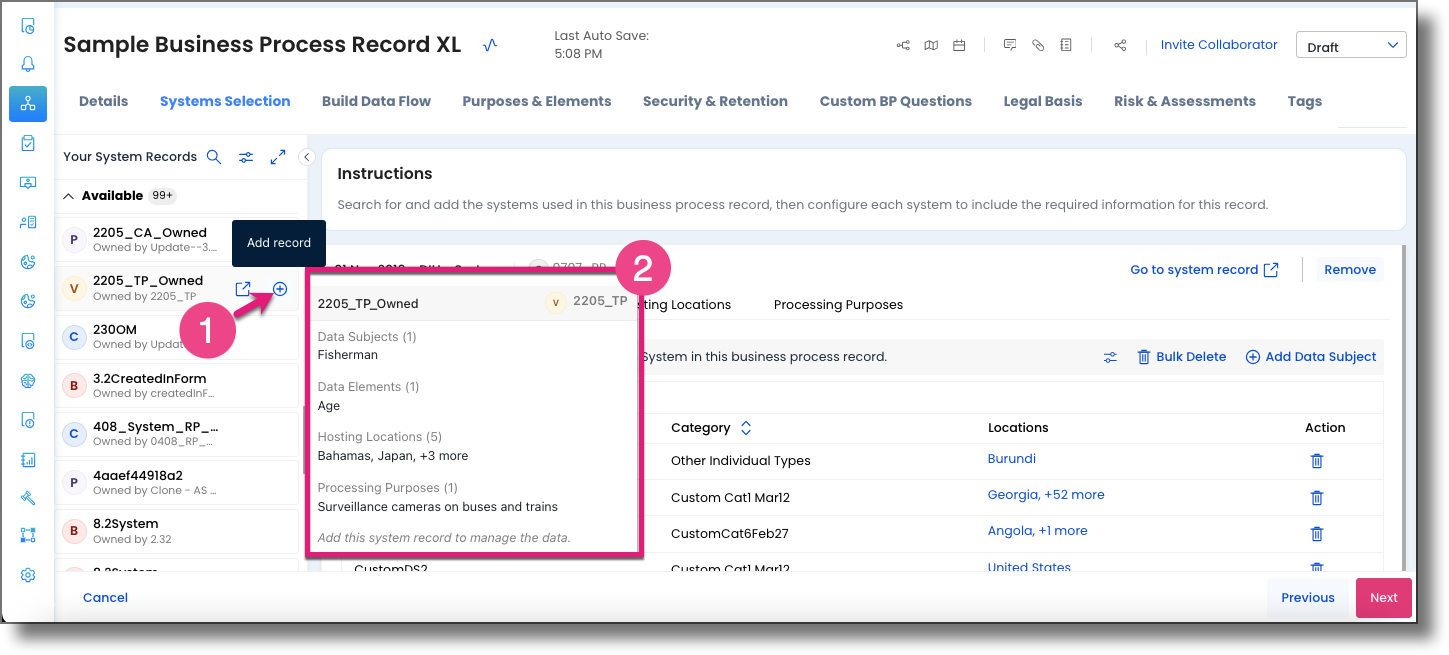Click the Add record plus icon on 2205_TP_Owned
The image size is (1449, 655).
pos(279,288)
